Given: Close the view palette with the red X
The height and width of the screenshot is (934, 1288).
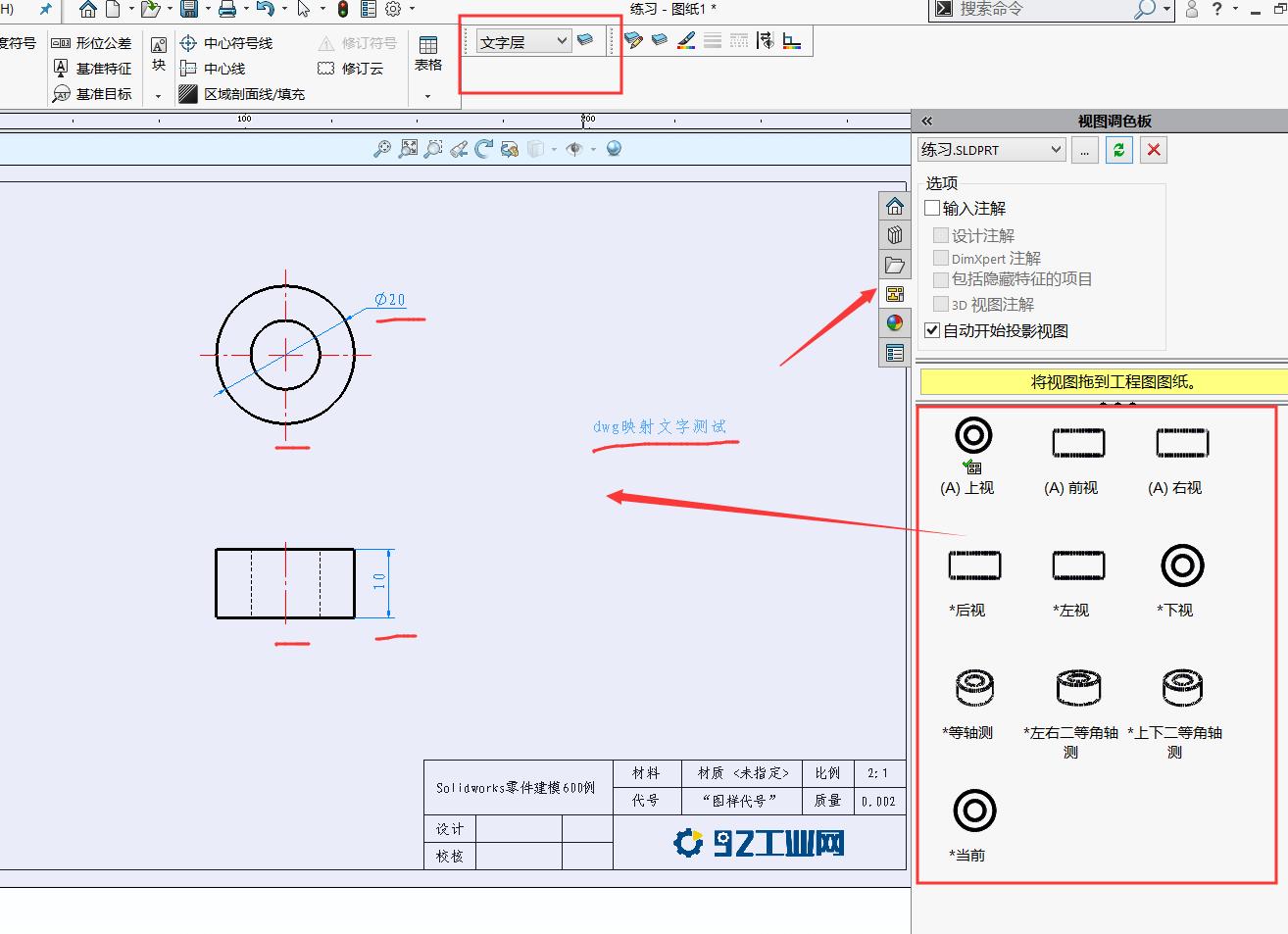Looking at the screenshot, I should [1154, 149].
